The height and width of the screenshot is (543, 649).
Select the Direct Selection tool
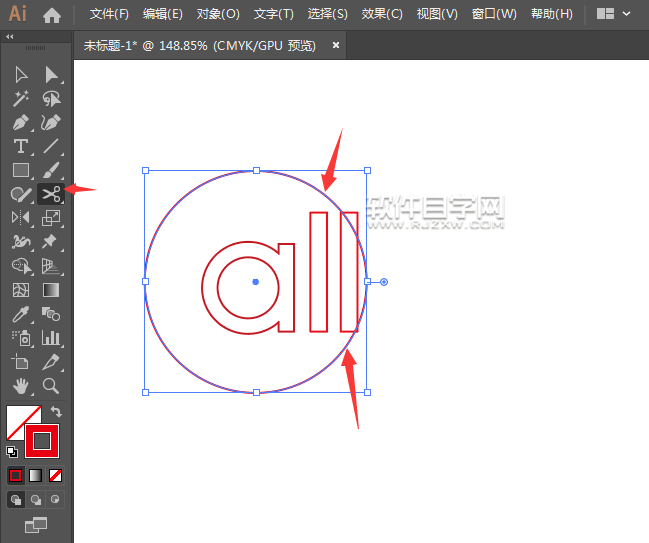(x=51, y=75)
